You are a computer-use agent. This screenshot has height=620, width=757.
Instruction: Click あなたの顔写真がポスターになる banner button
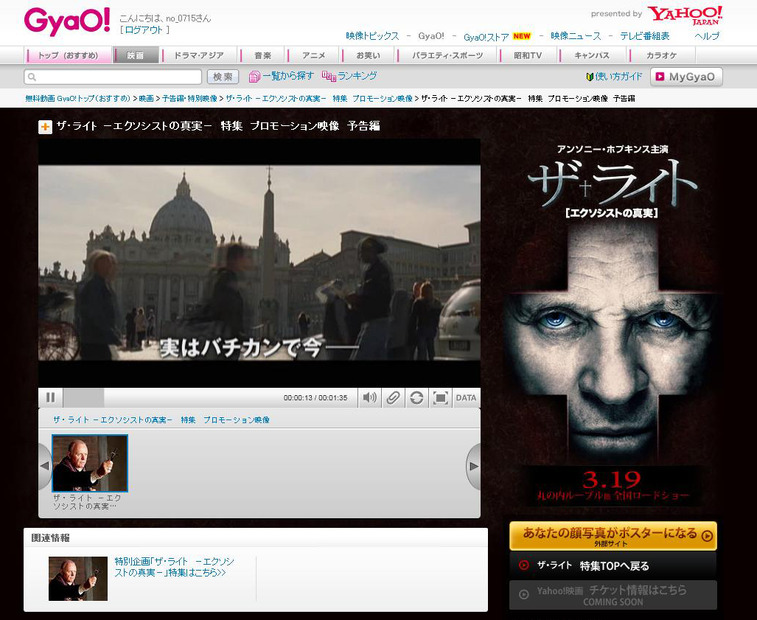613,536
